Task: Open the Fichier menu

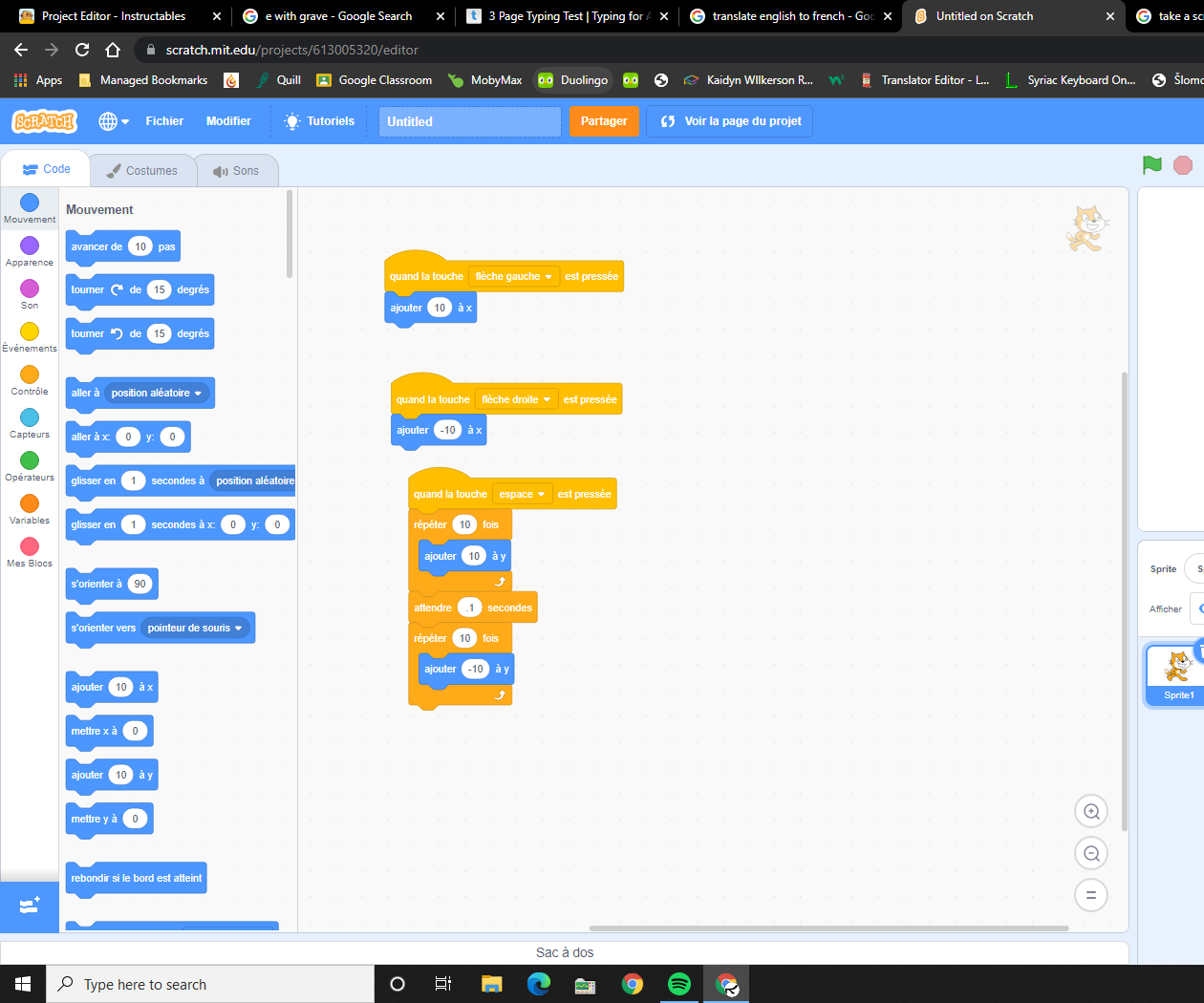Action: (x=164, y=121)
